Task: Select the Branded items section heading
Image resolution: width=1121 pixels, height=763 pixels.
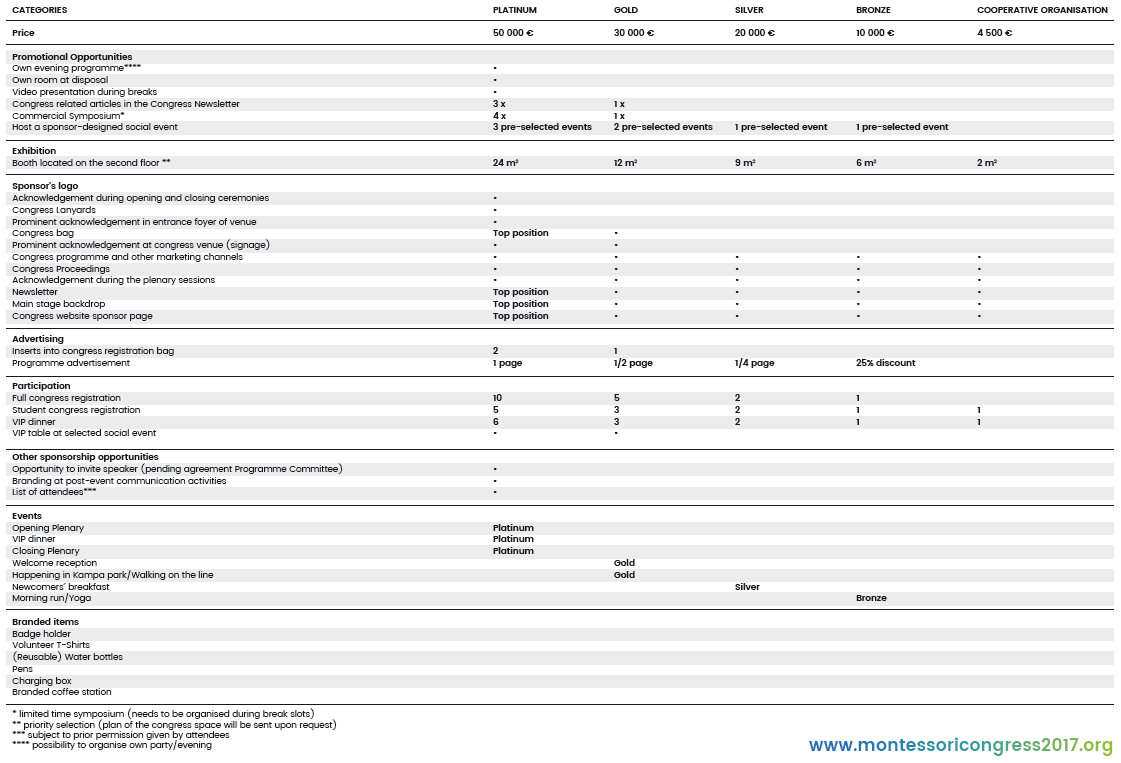Action: (x=45, y=622)
